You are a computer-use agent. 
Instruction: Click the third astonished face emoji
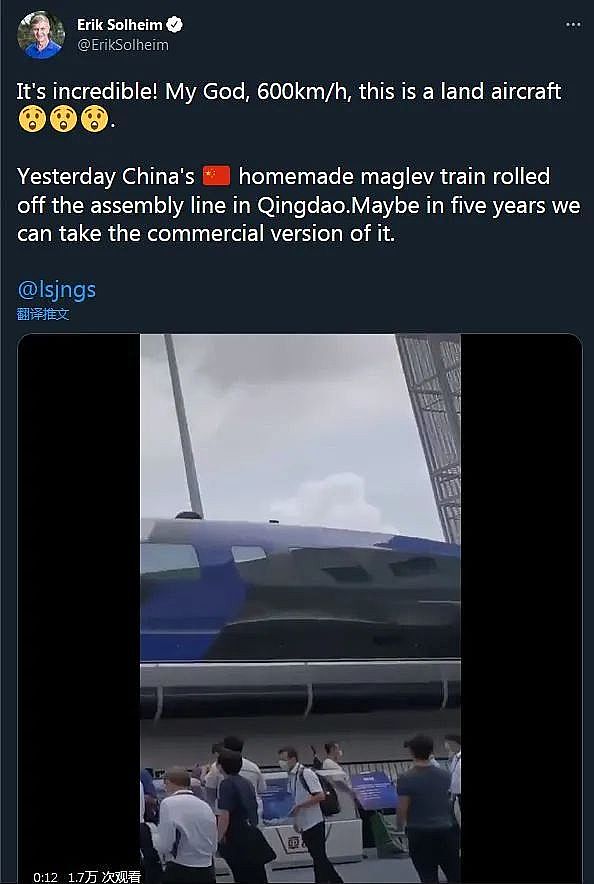click(x=94, y=119)
